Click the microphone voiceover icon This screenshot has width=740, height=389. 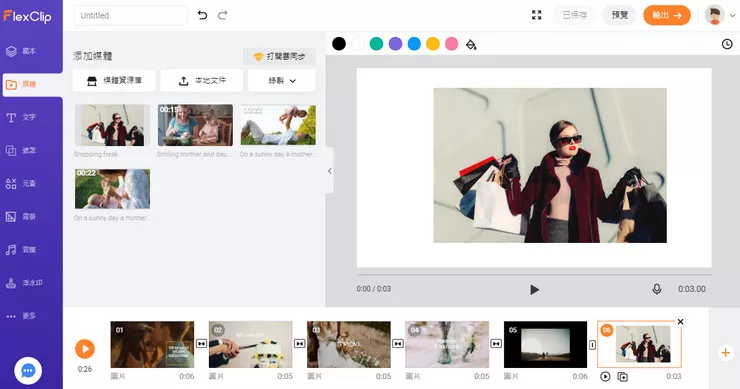tap(656, 289)
